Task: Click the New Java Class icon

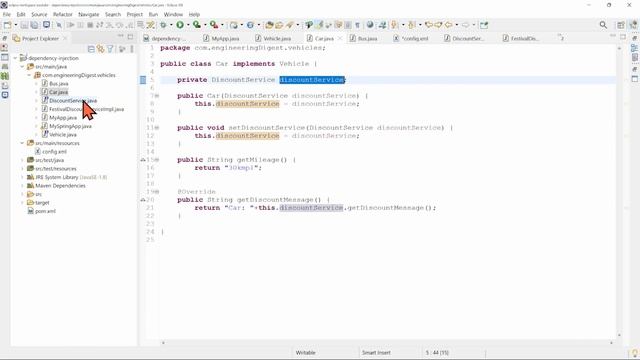Action: pos(250,25)
